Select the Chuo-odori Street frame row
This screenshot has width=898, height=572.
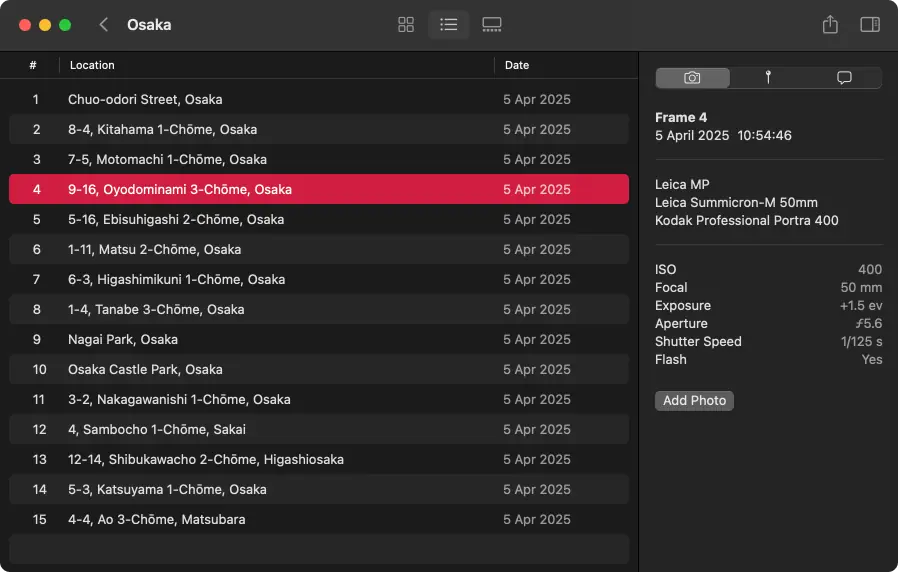coord(145,99)
